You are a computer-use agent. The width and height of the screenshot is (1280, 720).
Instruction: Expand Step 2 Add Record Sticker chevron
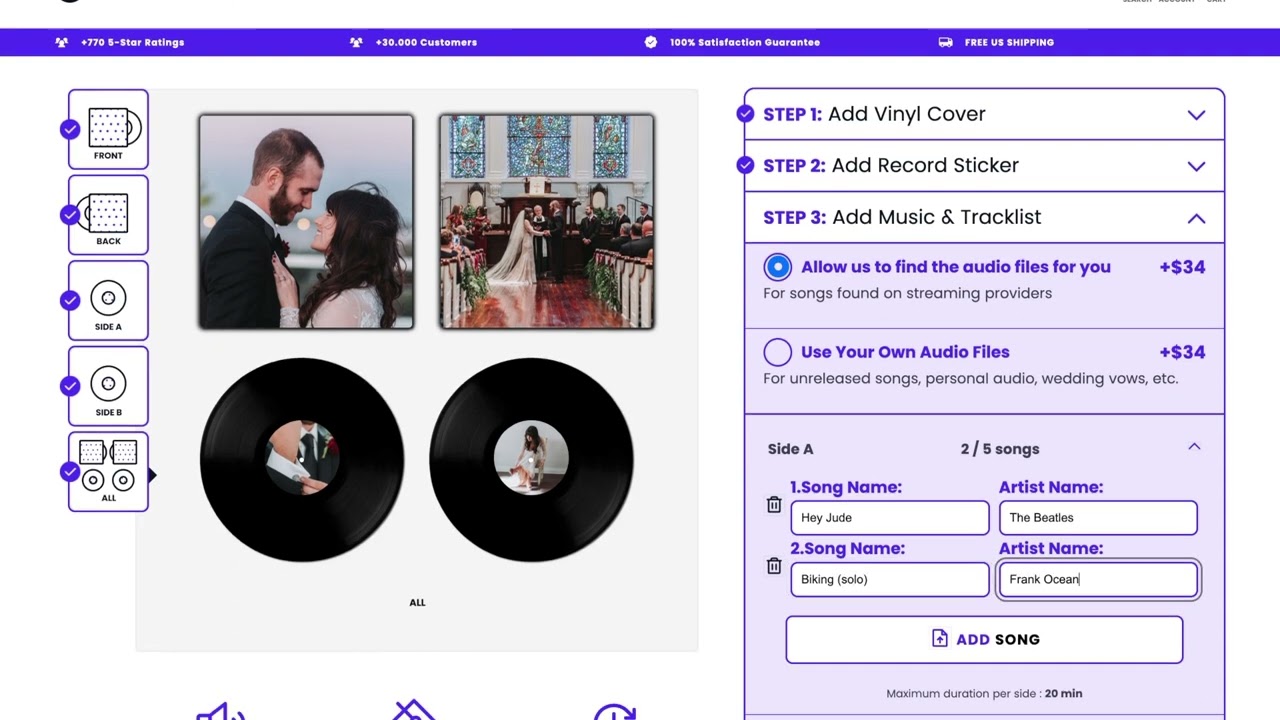pyautogui.click(x=1196, y=166)
